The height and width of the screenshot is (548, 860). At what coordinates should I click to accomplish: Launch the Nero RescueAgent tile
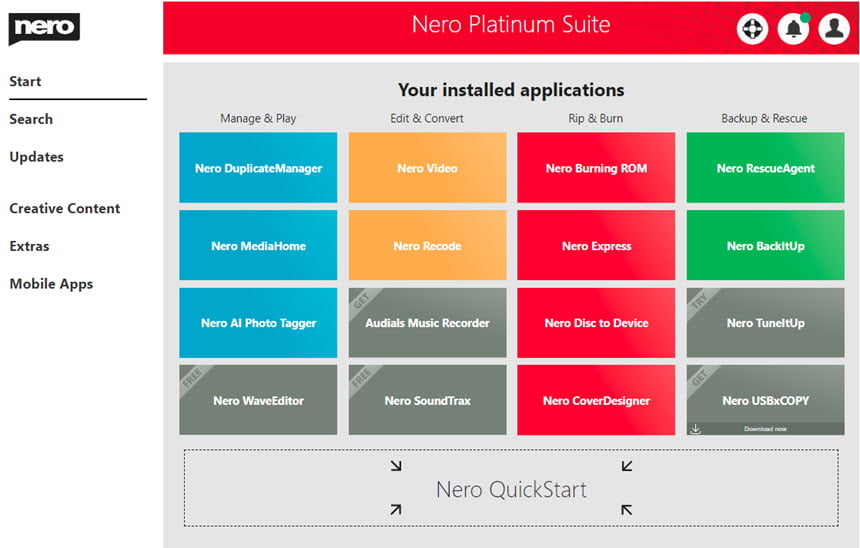[x=765, y=167]
